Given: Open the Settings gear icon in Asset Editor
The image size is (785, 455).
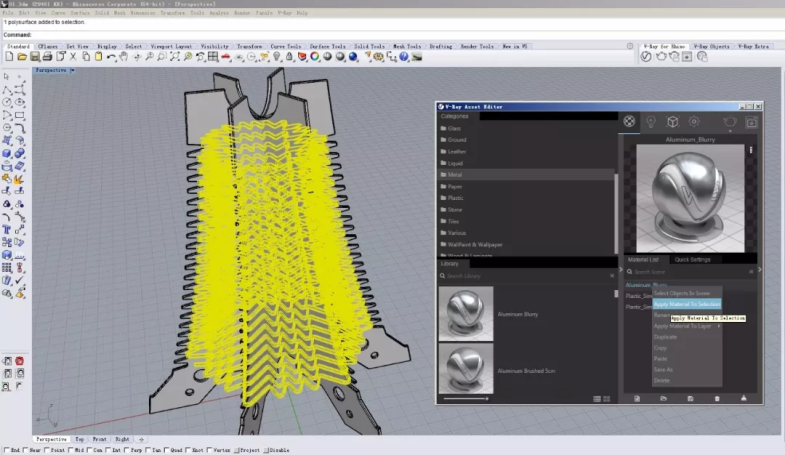Looking at the screenshot, I should point(694,121).
